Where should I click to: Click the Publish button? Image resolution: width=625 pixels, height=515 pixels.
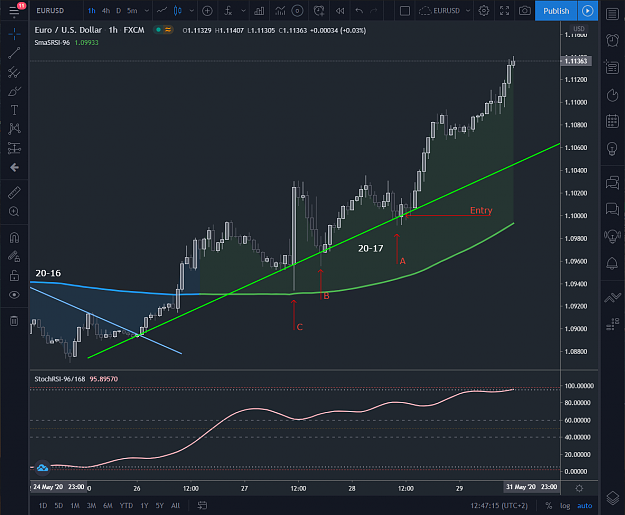pos(556,11)
